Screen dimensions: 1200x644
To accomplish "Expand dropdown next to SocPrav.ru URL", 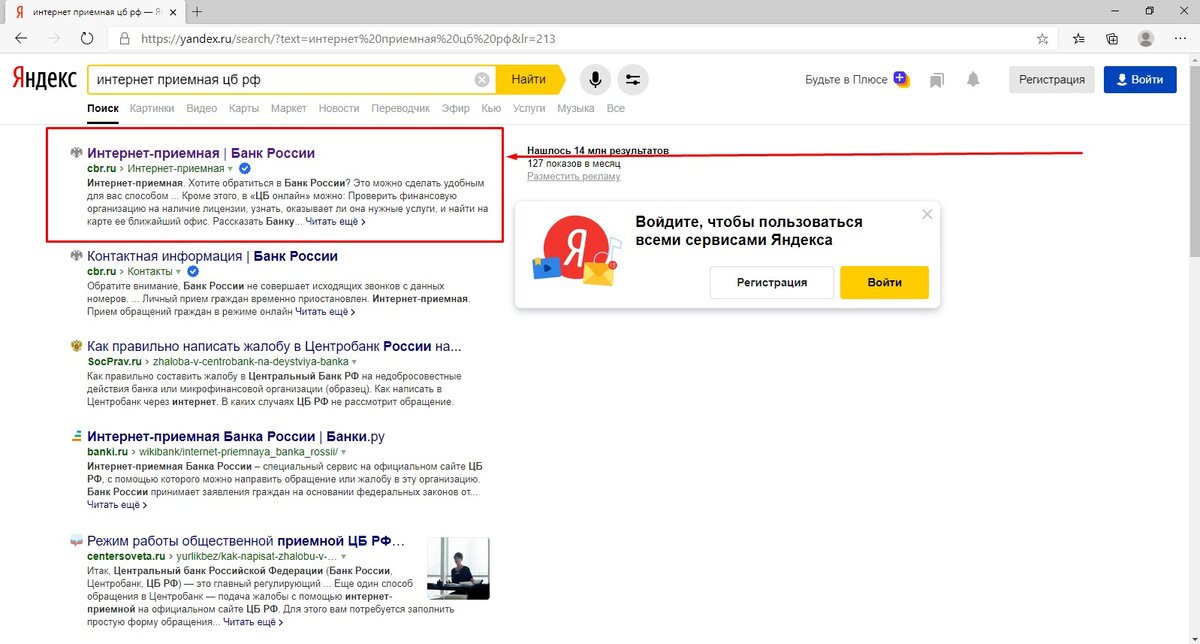I will (x=354, y=361).
